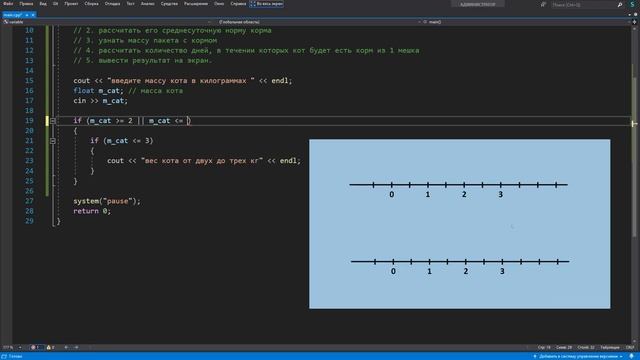
Task: Click the notifications bell in the status bar
Action: pyautogui.click(x=631, y=356)
